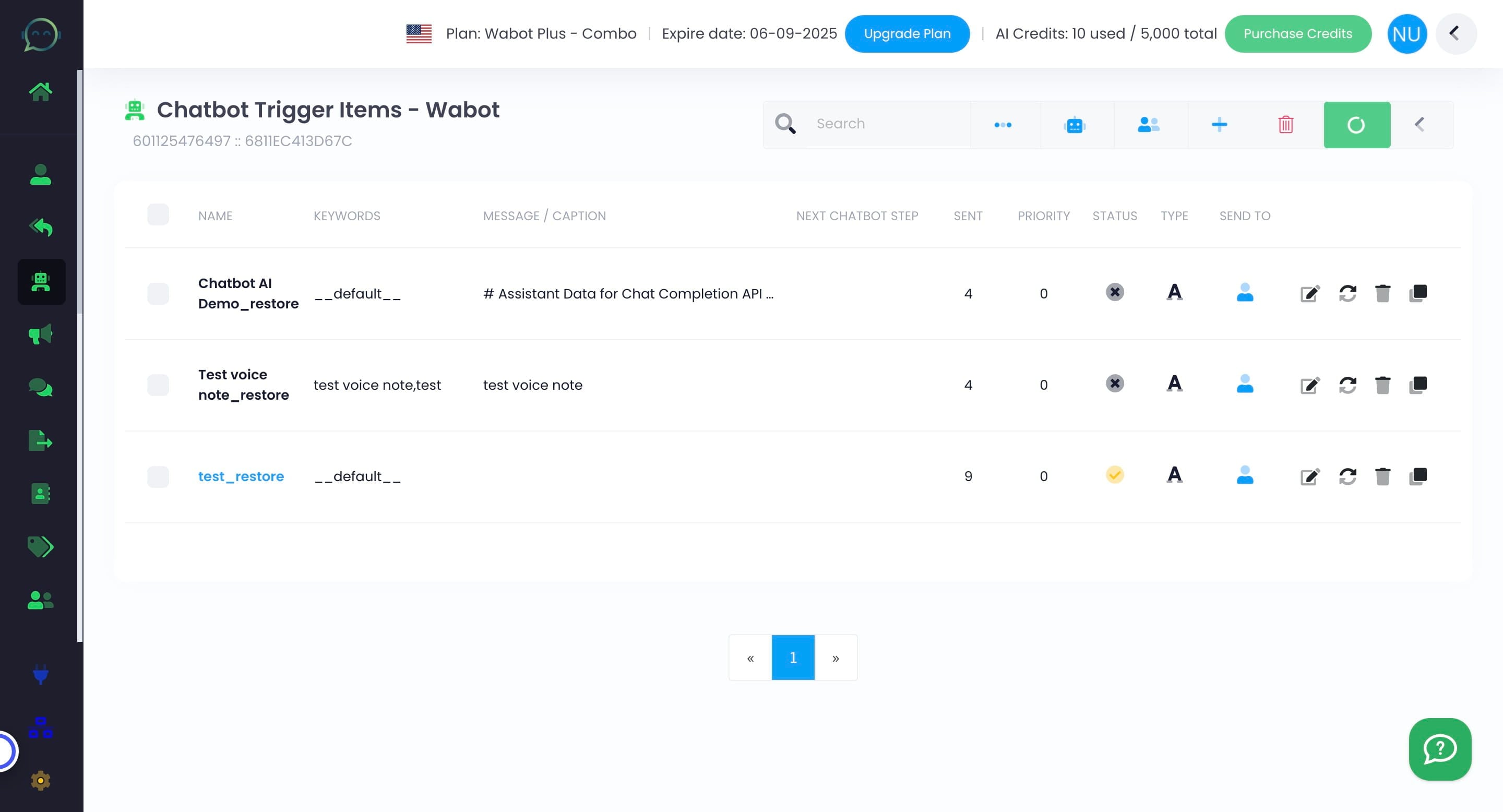Click the three-dots filter icon in toolbar

(x=1003, y=124)
